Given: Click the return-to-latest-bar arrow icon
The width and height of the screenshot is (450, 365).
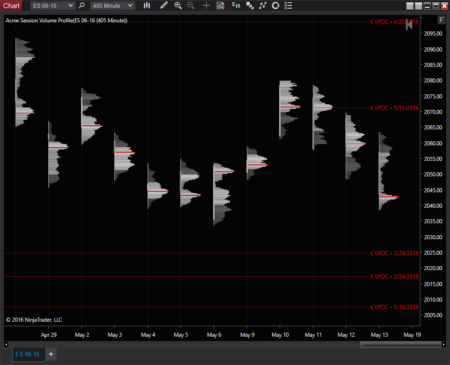Looking at the screenshot, I should pos(409,24).
